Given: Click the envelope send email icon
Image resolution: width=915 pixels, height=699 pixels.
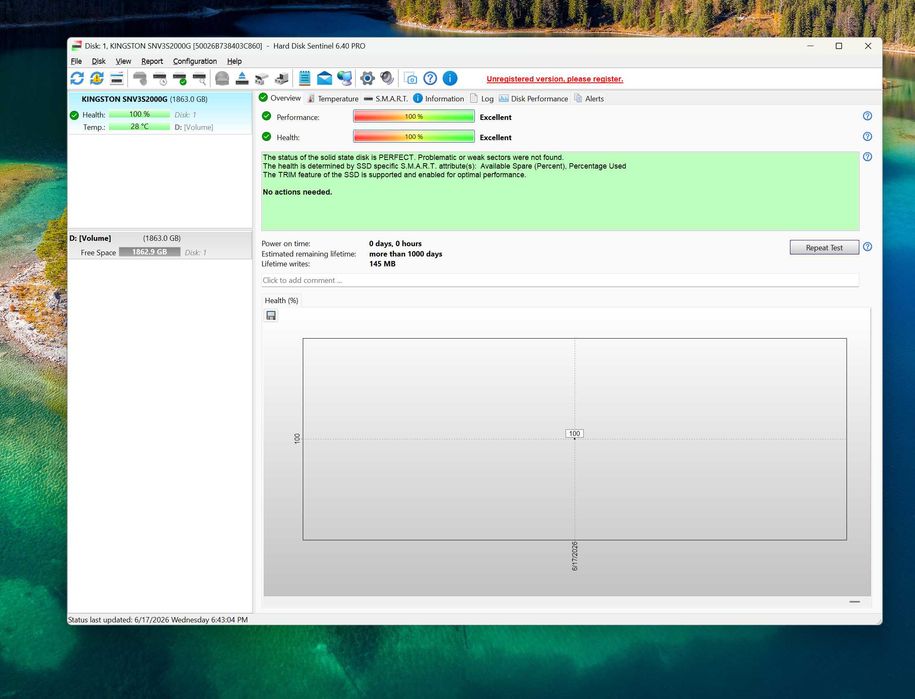Looking at the screenshot, I should [324, 78].
